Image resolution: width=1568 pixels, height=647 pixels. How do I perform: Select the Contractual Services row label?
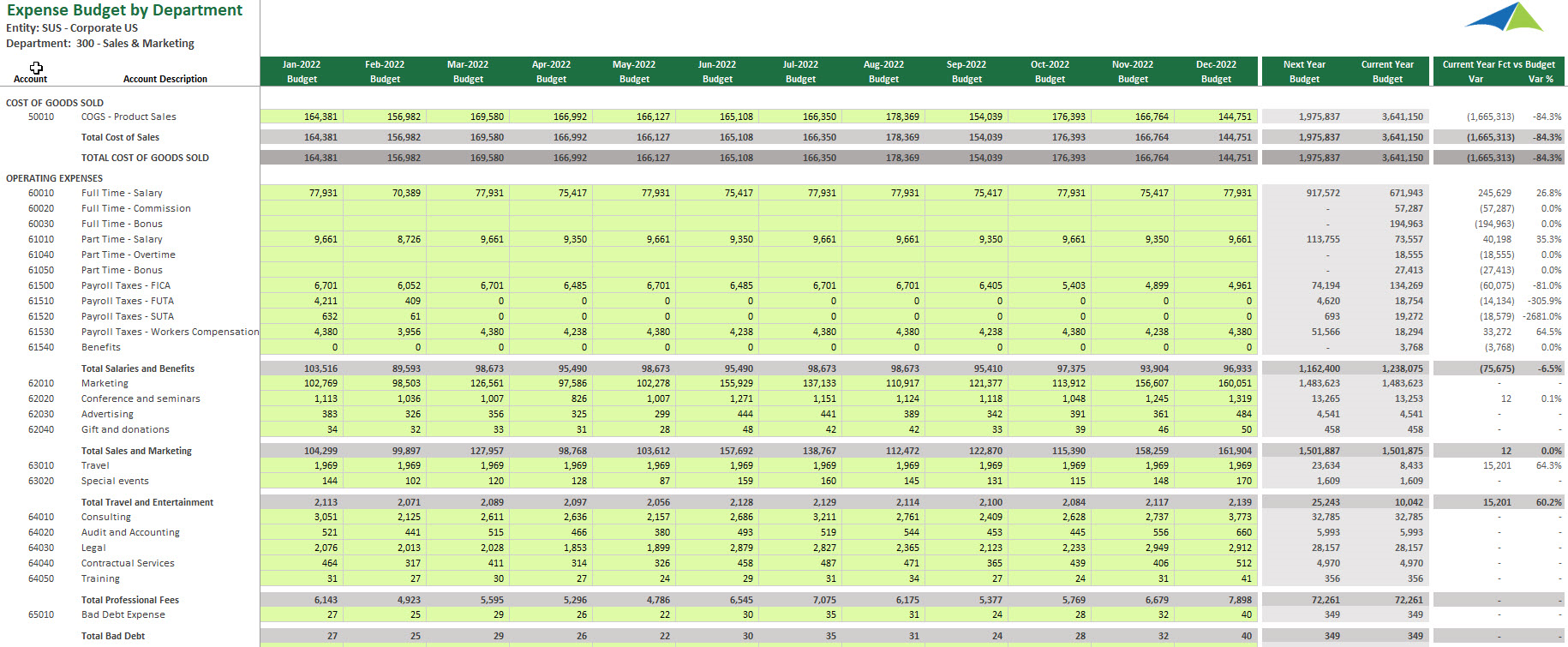click(x=128, y=563)
